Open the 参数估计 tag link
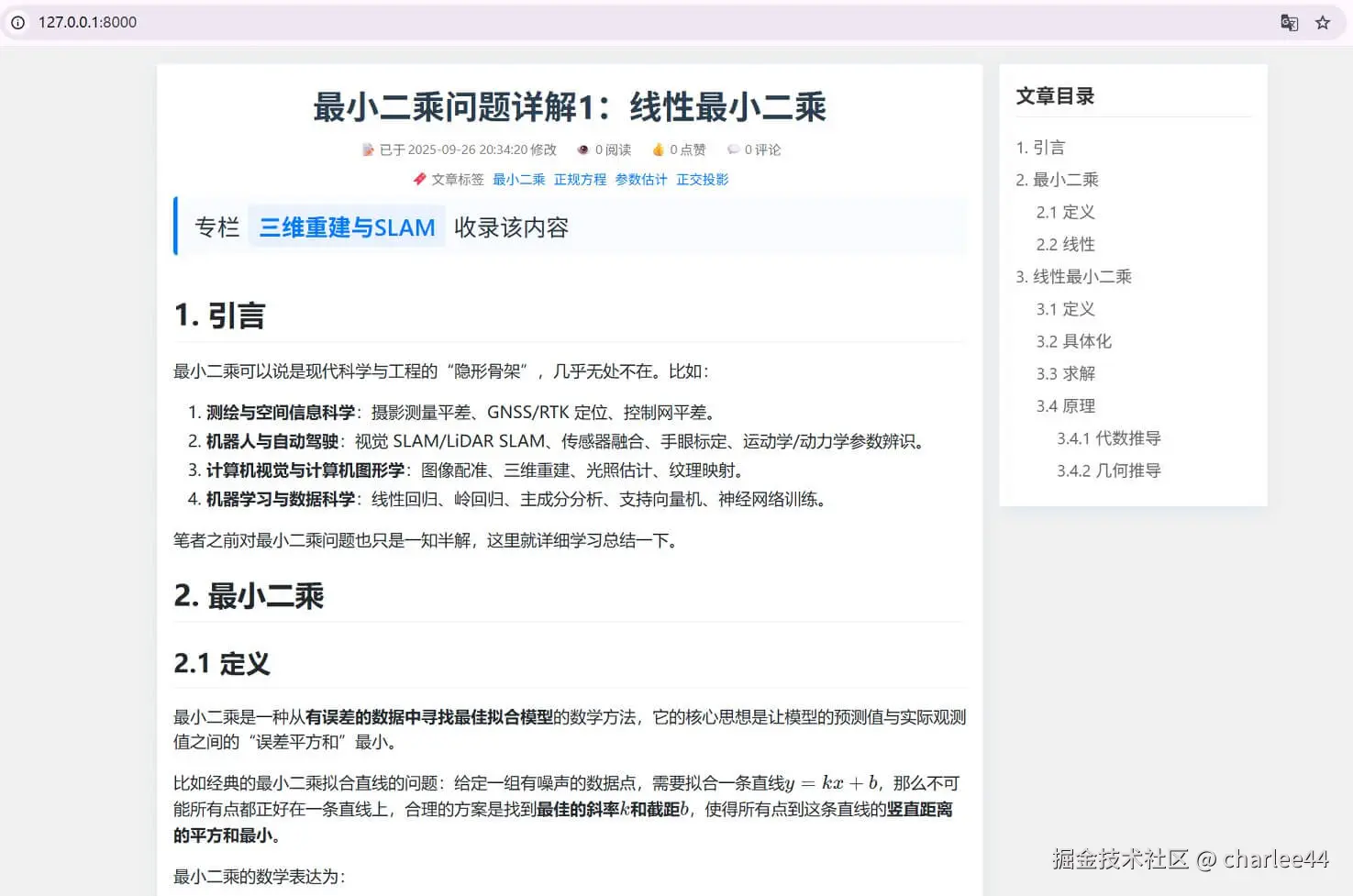This screenshot has height=896, width=1353. (x=641, y=179)
